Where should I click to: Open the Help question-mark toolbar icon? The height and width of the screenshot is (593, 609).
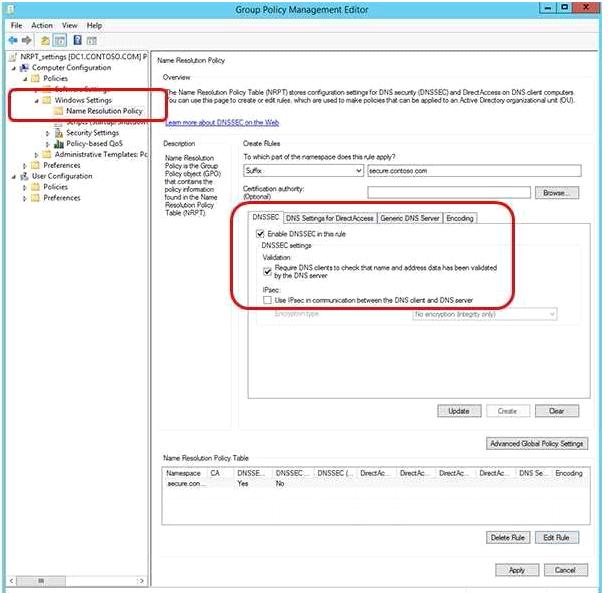(78, 40)
